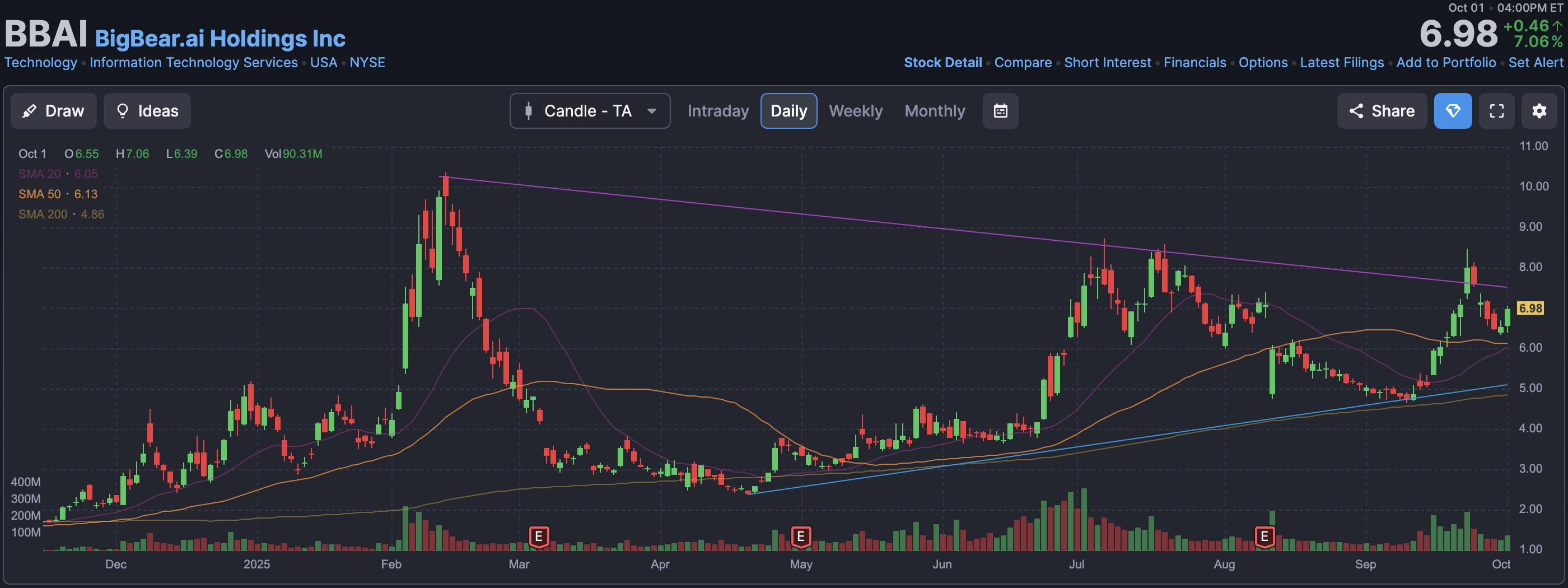This screenshot has height=588, width=1568.
Task: Switch to the Monthly timeframe
Action: 934,111
